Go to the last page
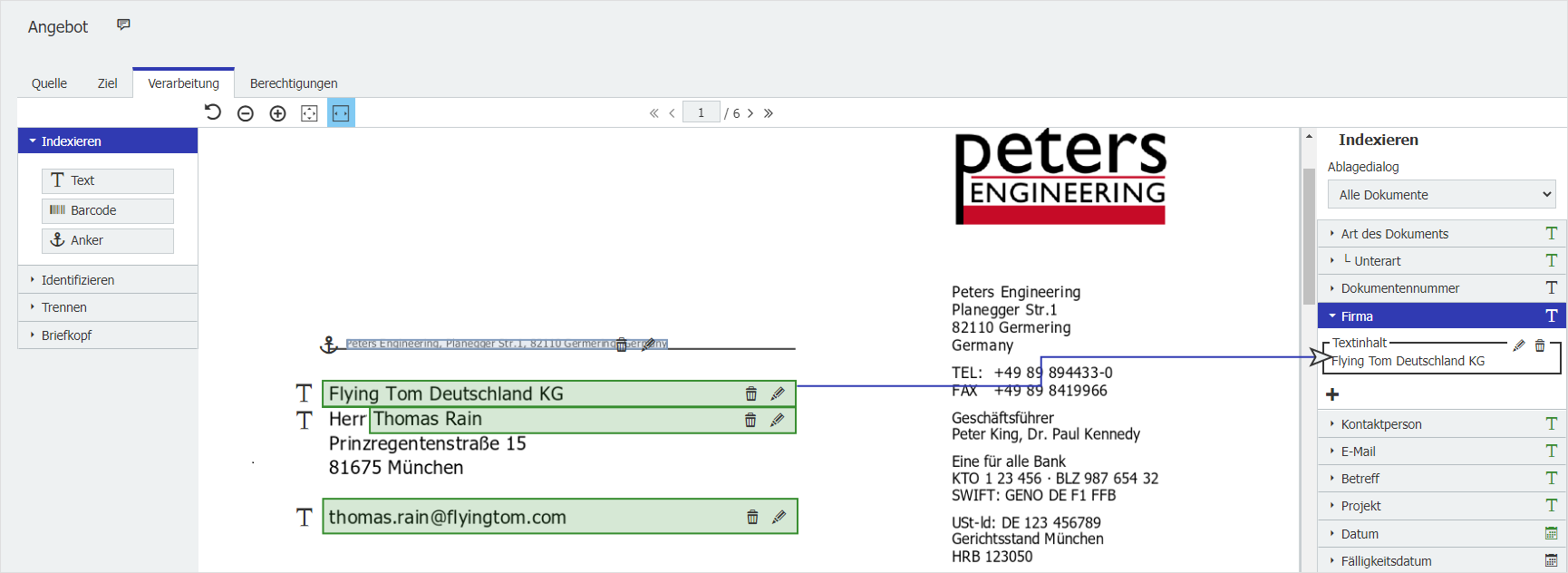This screenshot has height=573, width=1568. (769, 113)
